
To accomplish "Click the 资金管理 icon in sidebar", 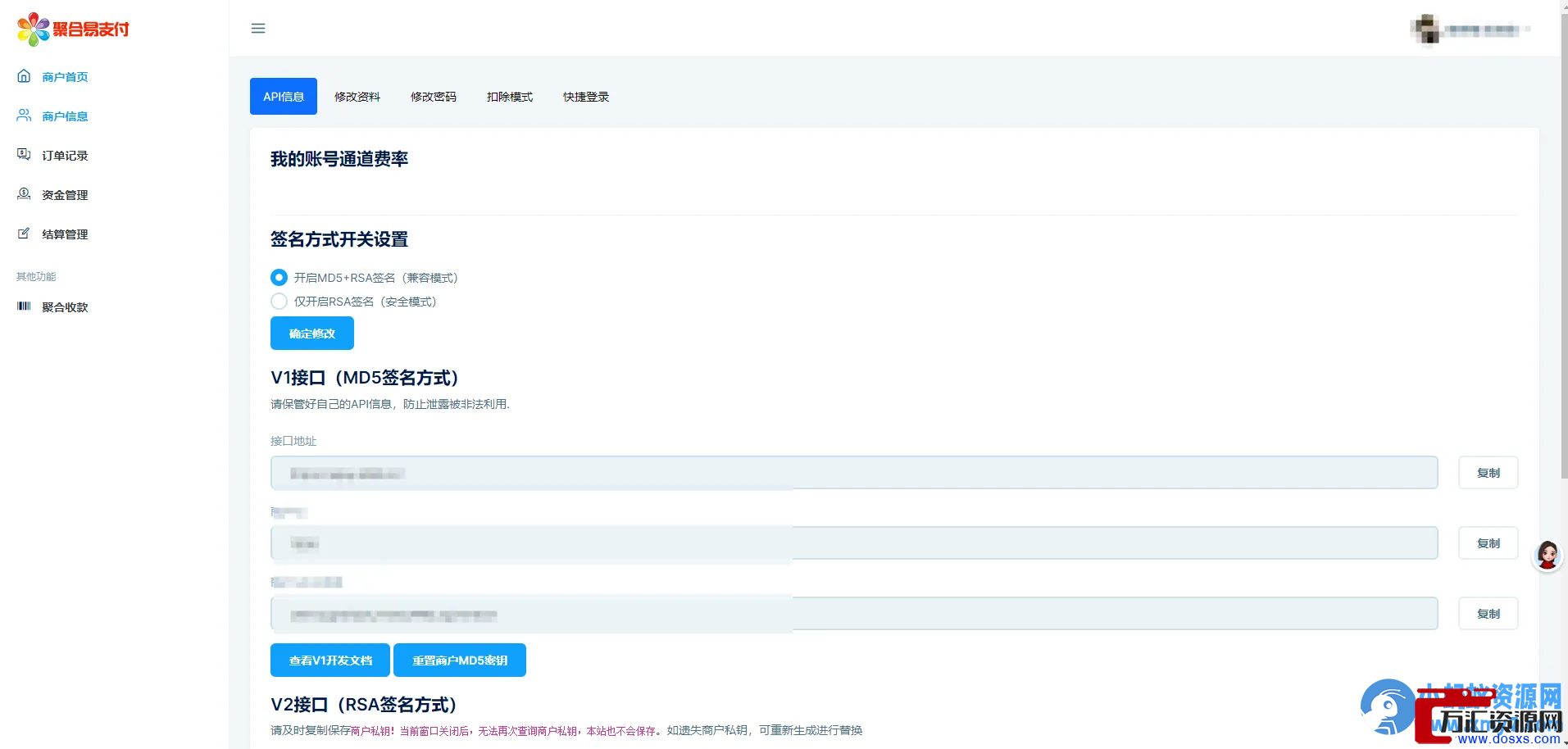I will 24,194.
